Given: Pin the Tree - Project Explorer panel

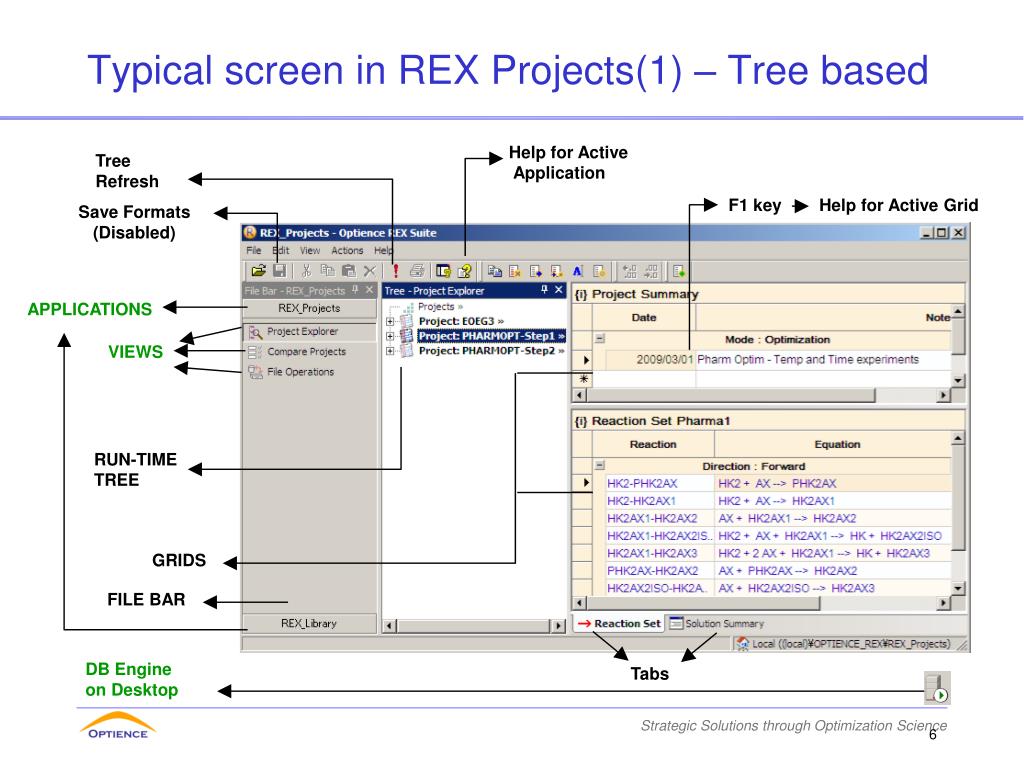Looking at the screenshot, I should 545,289.
